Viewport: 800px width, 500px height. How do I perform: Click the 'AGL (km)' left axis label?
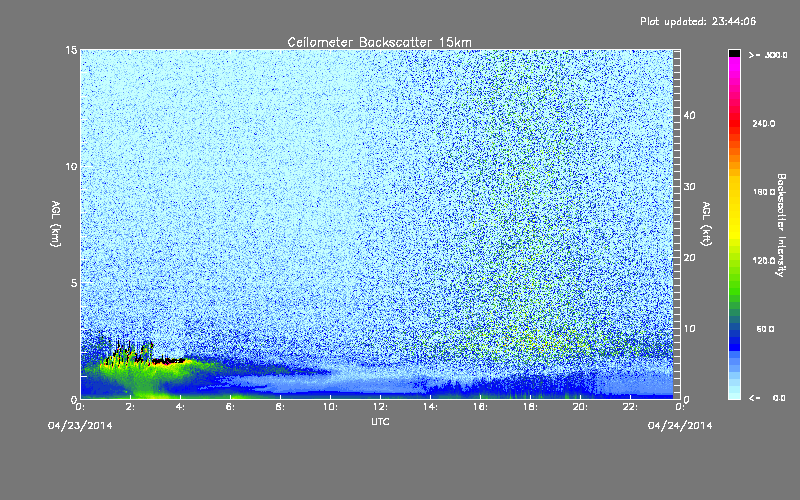56,224
